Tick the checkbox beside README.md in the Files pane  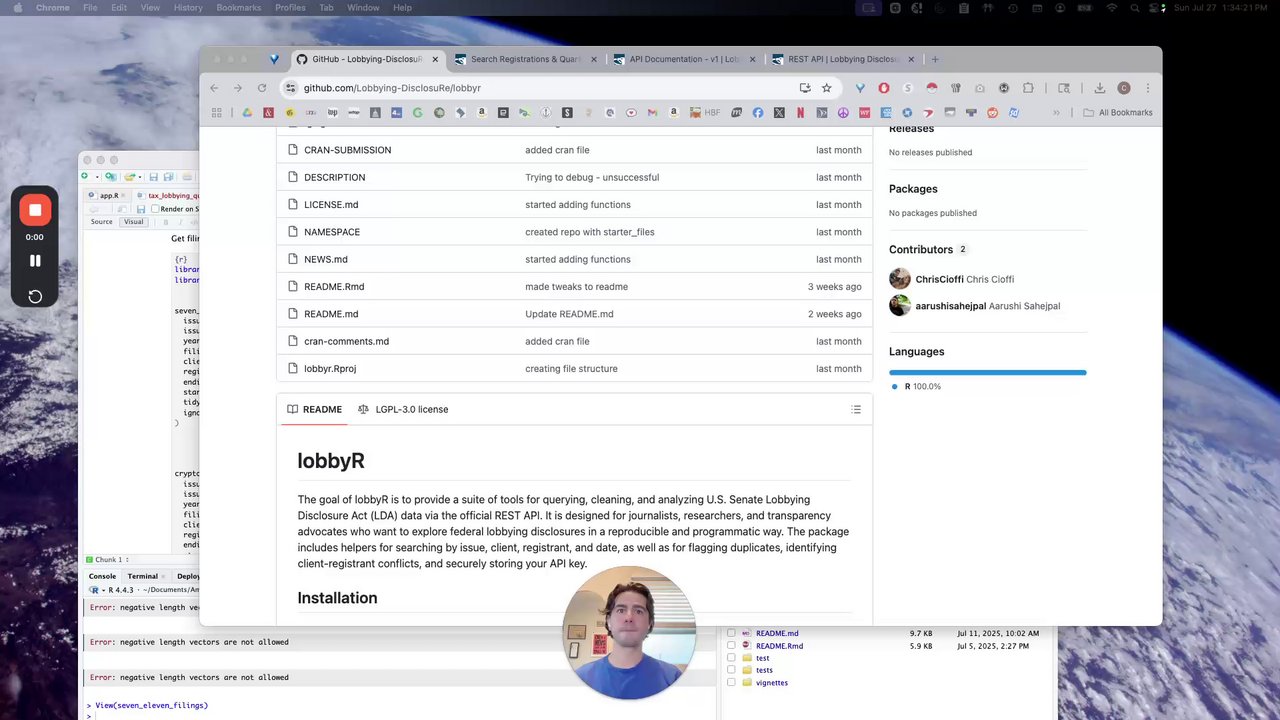click(x=731, y=633)
